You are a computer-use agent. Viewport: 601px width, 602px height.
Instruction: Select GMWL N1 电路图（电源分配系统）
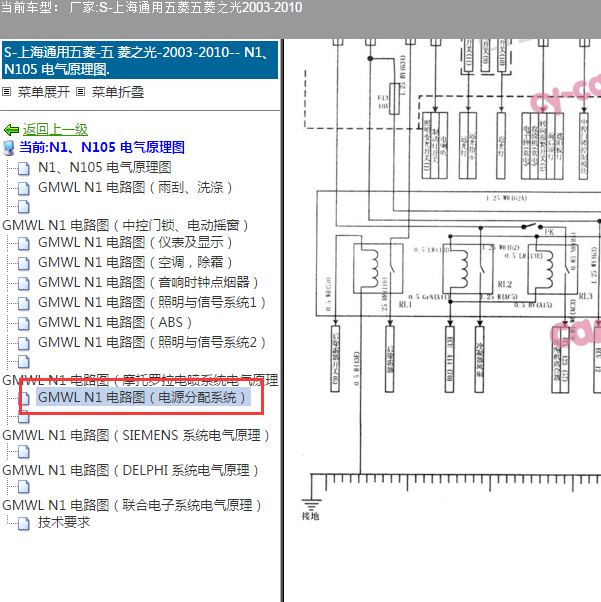click(x=143, y=397)
